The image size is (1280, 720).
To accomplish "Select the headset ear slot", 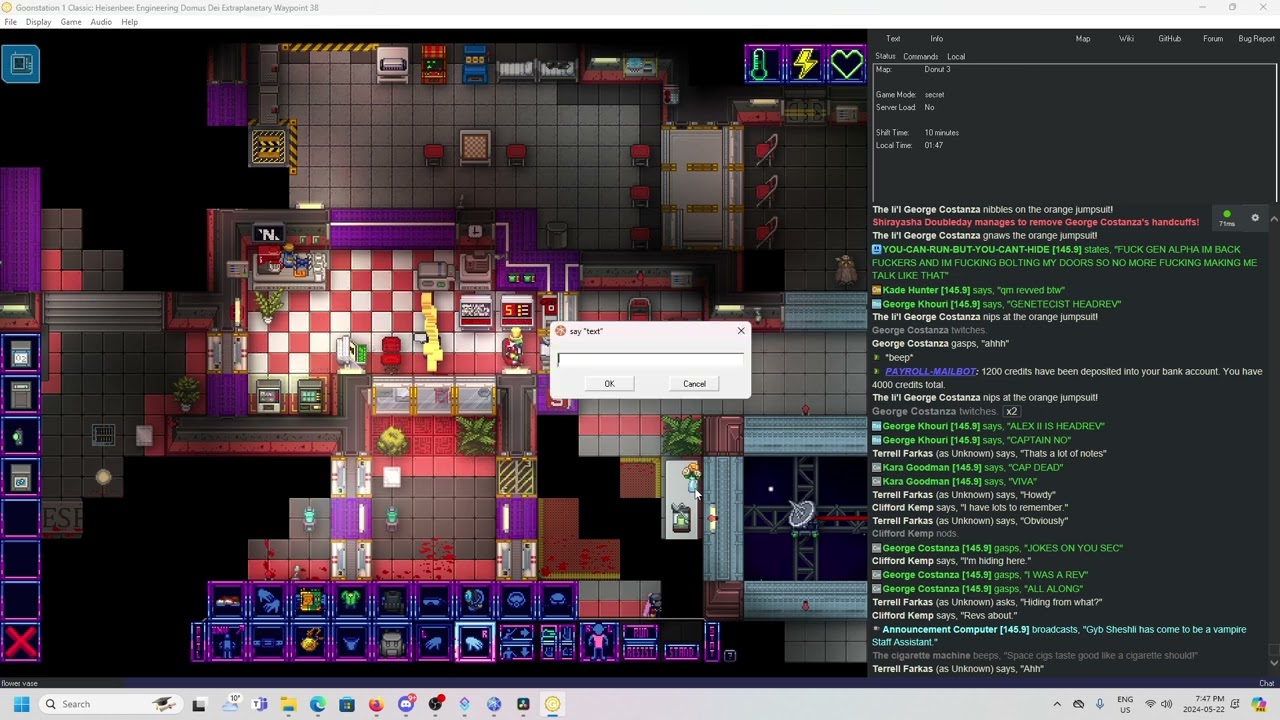I will point(474,601).
